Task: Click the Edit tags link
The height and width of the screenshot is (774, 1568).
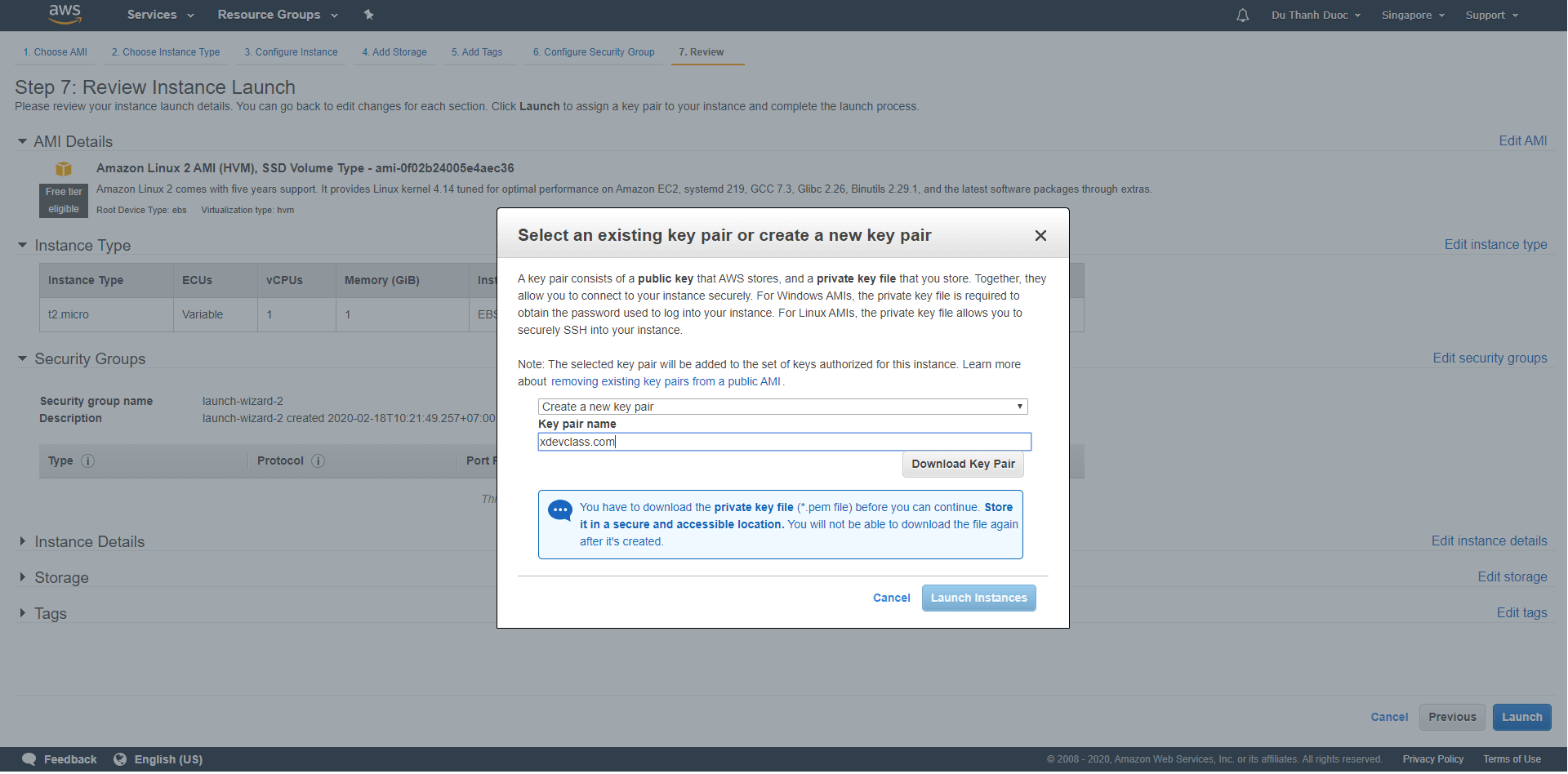Action: pos(1521,613)
